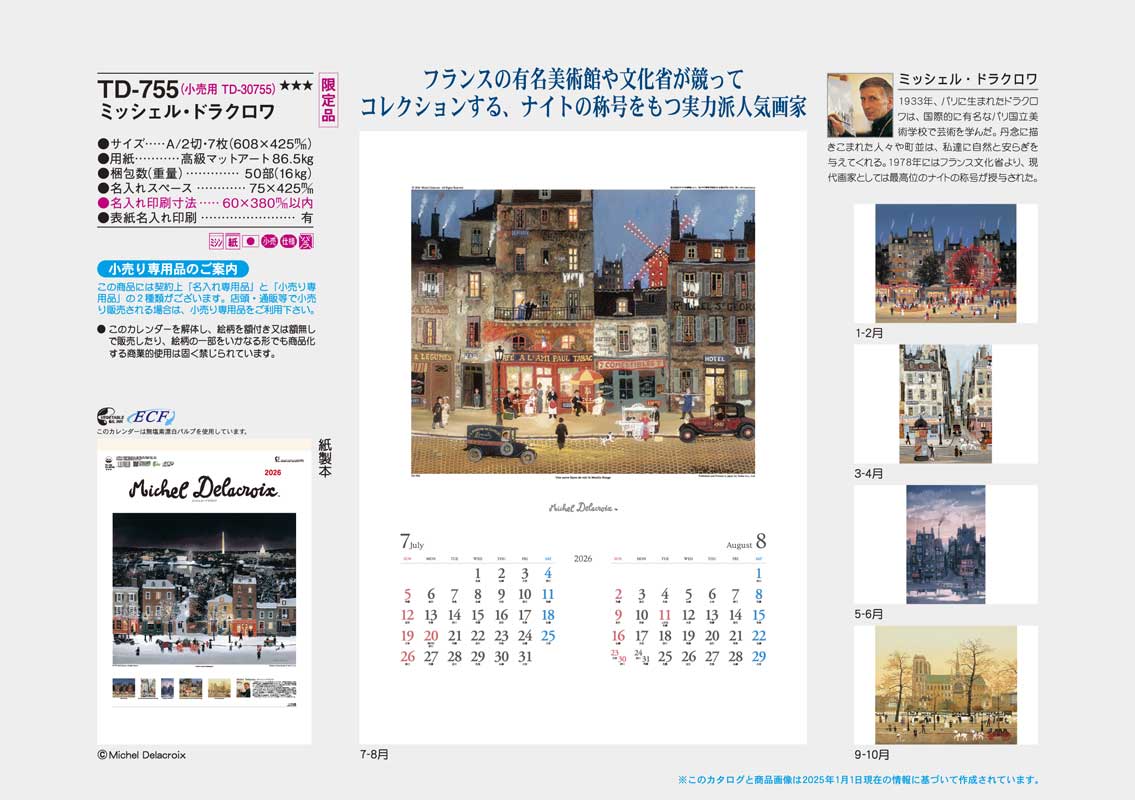Click August 11 holiday date
1135x800 pixels.
pyautogui.click(x=664, y=615)
